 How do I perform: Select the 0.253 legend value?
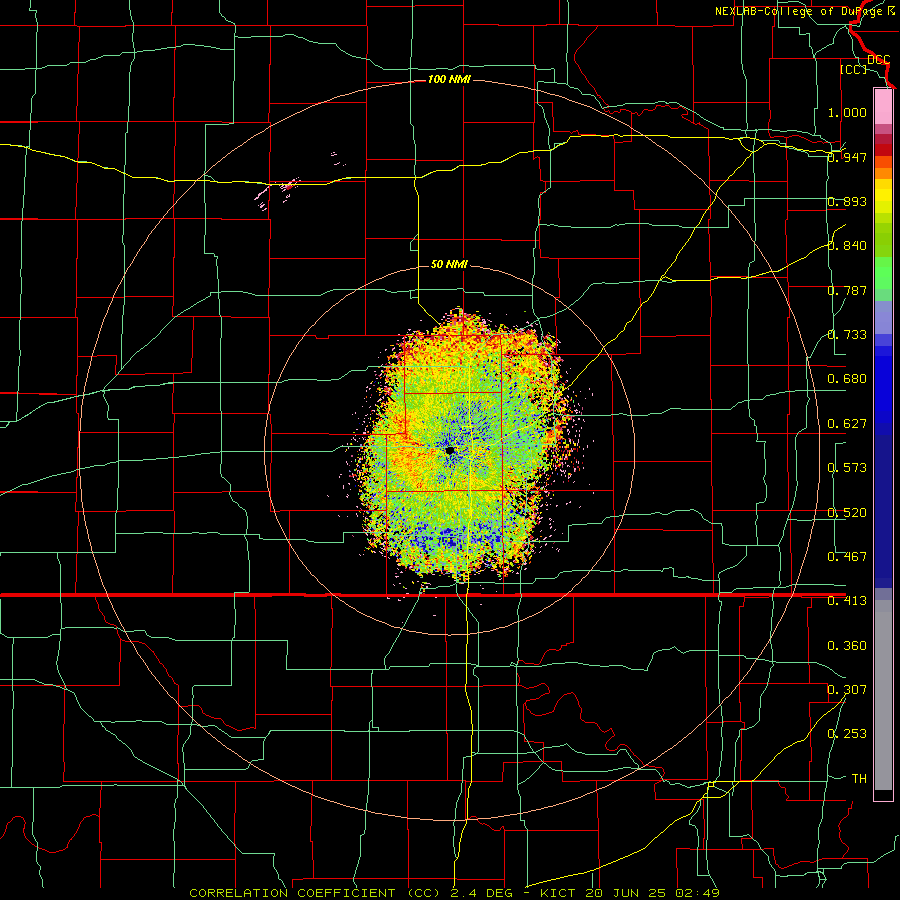[x=847, y=734]
